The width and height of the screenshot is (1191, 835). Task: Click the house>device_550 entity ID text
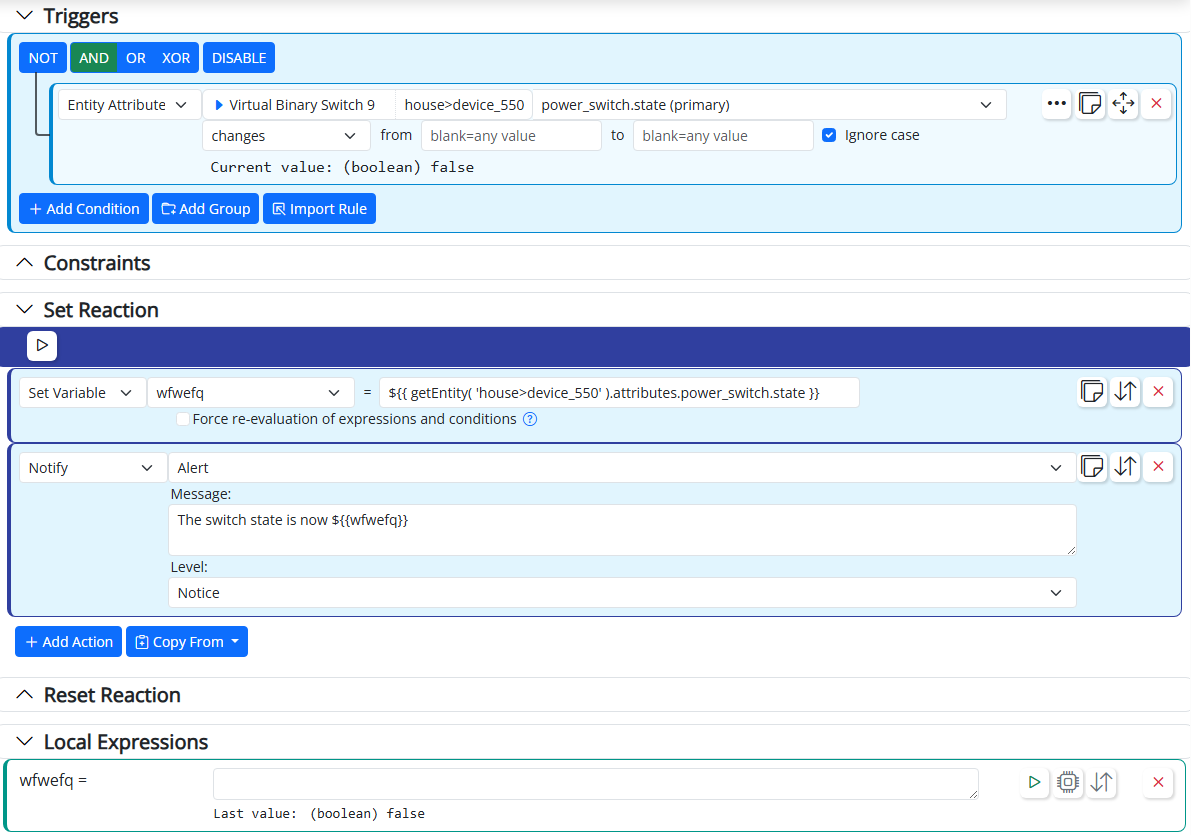464,105
